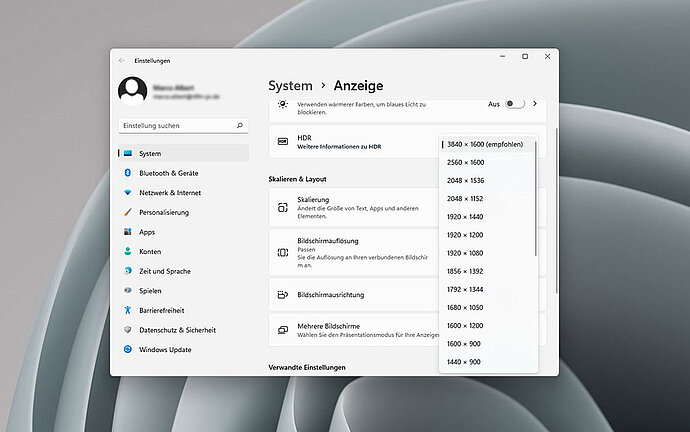Click the Bildschirmausrichtung icon
690x432 pixels.
point(283,295)
